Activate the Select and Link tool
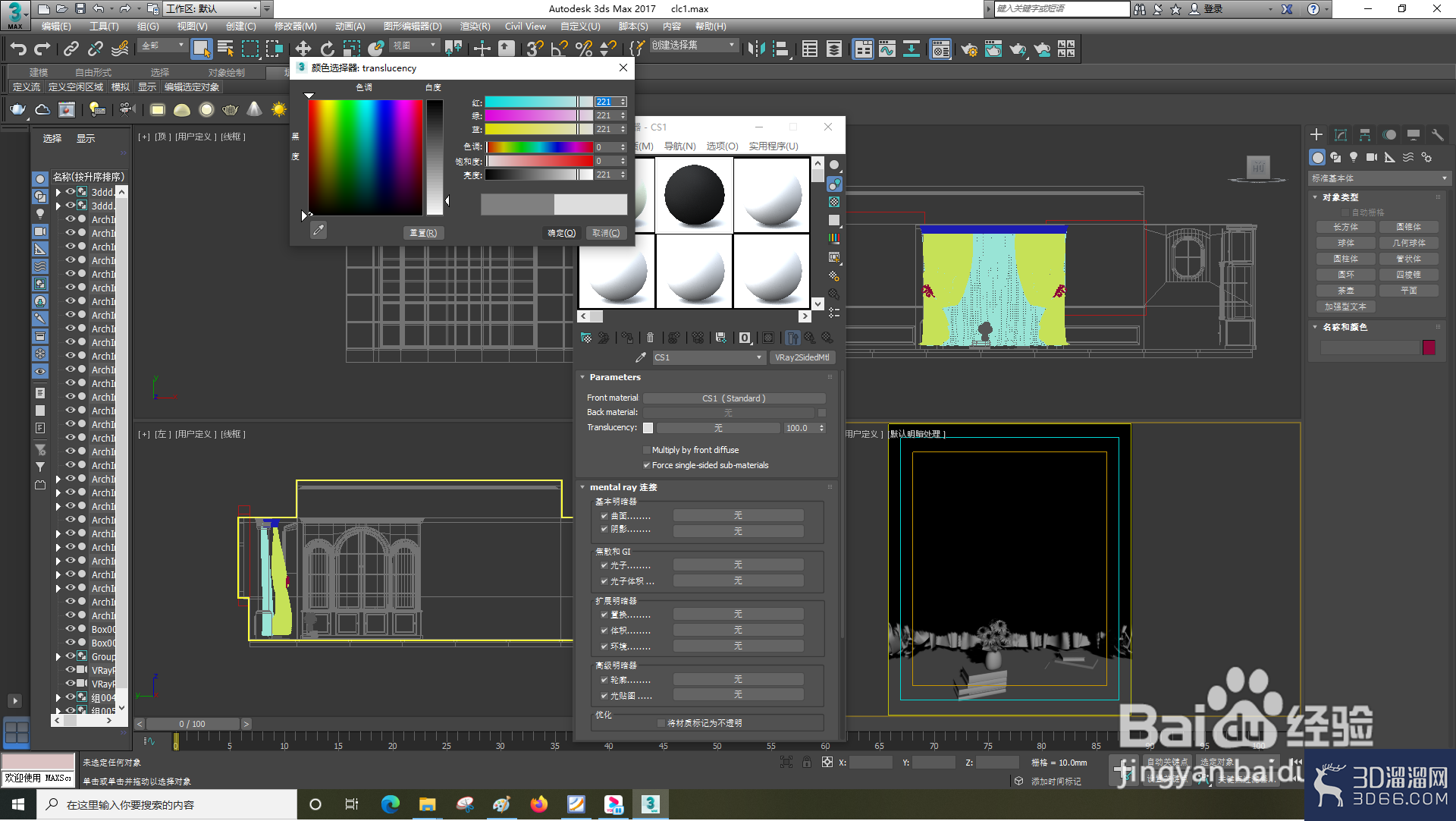The height and width of the screenshot is (821, 1456). point(71,49)
